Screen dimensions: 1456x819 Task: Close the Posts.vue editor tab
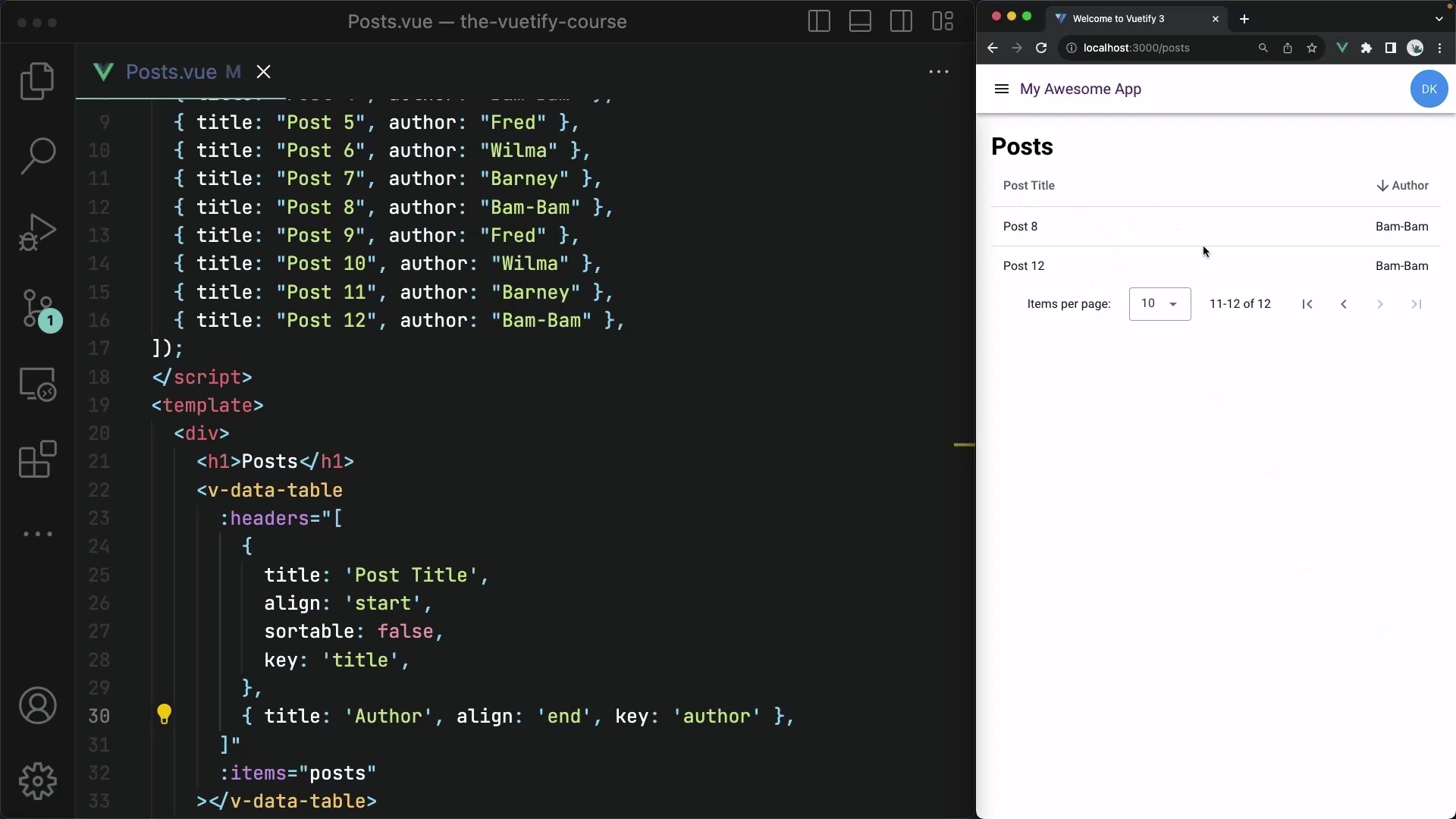(263, 71)
